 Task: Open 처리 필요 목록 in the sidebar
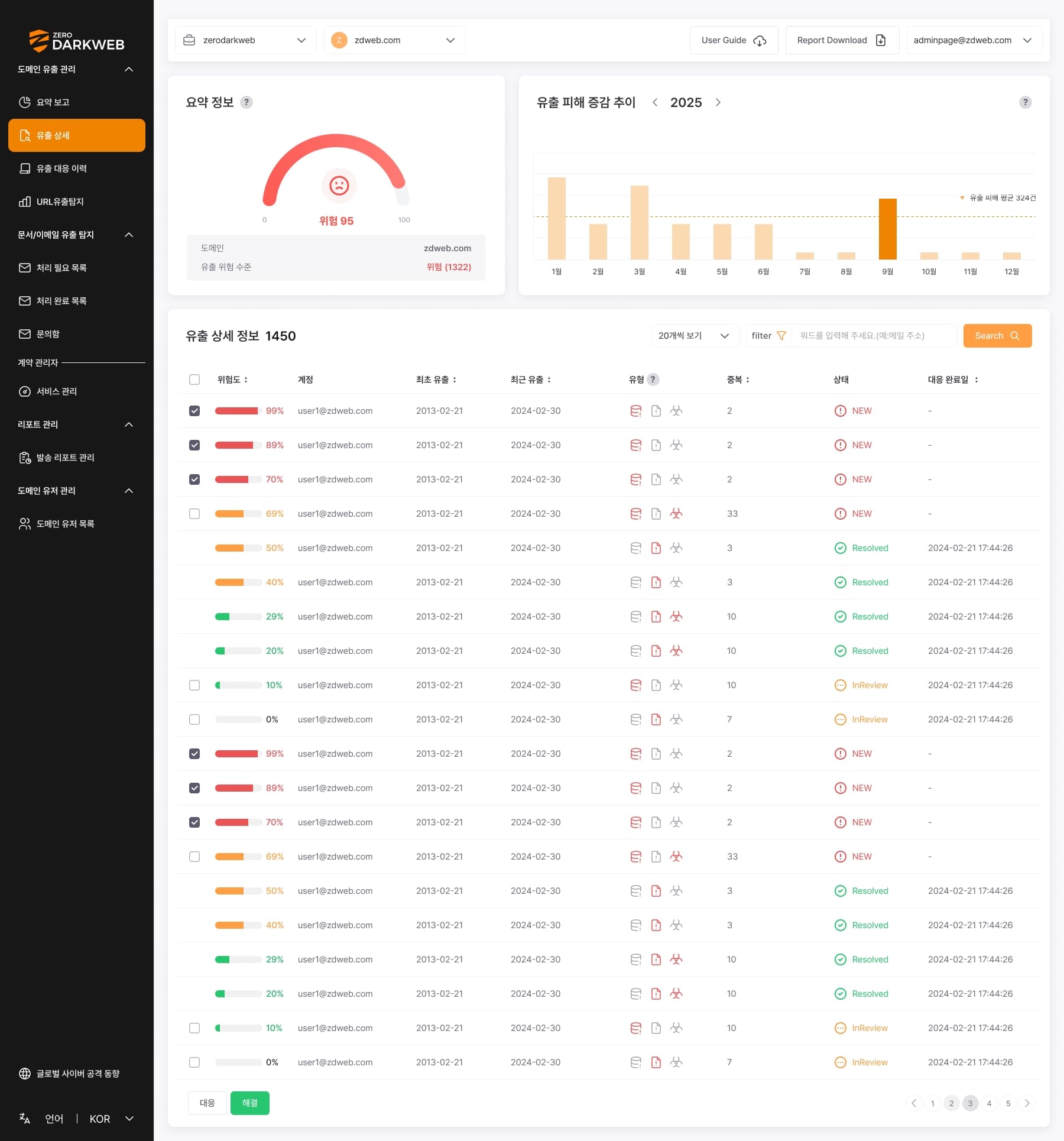(77, 268)
